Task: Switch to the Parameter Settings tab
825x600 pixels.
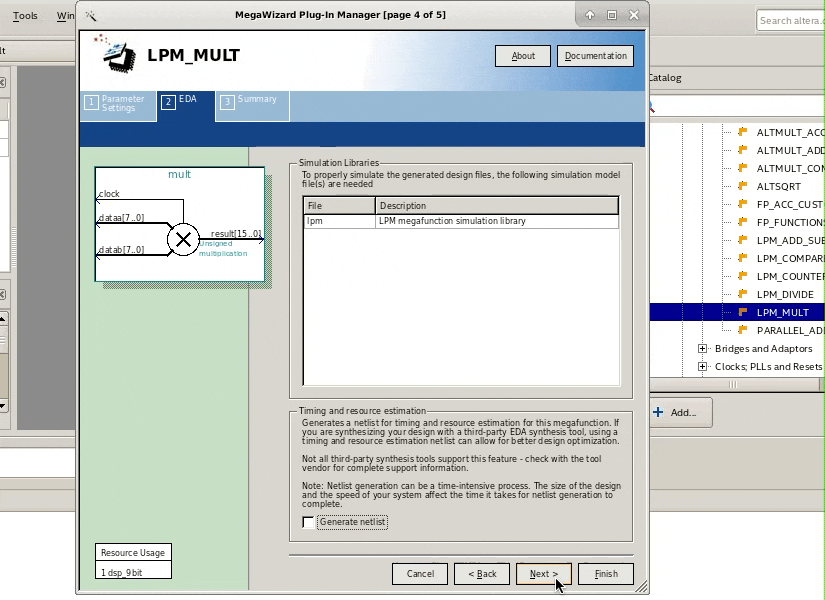Action: coord(118,106)
